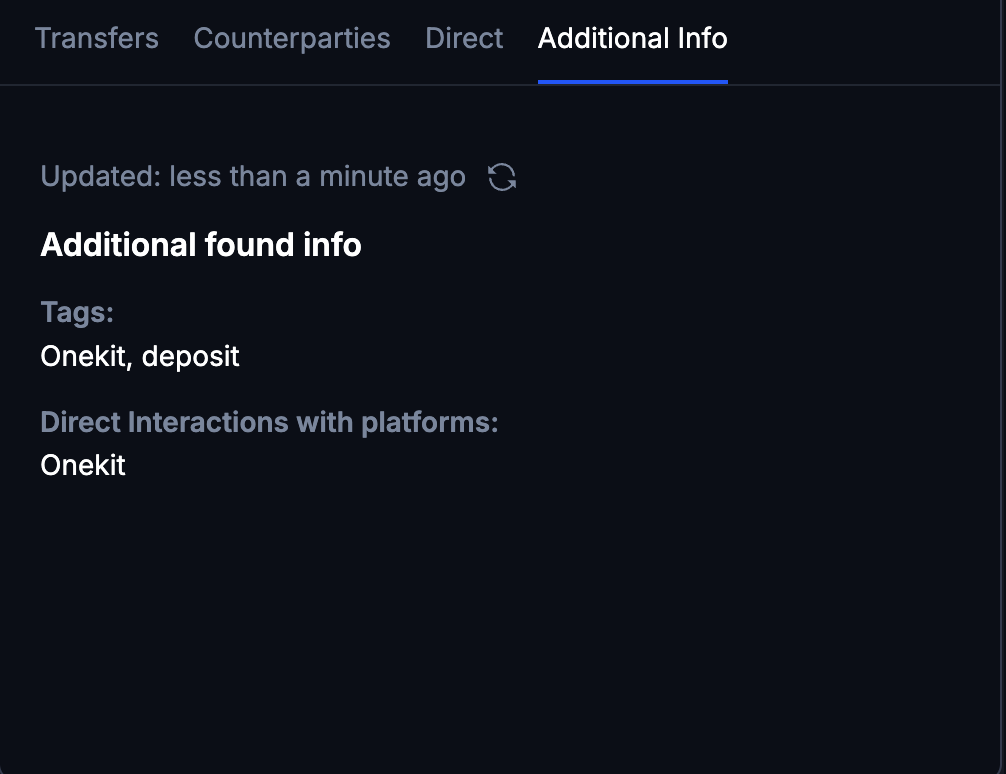The width and height of the screenshot is (1006, 774).
Task: Click the active tab underline indicator
Action: [x=632, y=83]
